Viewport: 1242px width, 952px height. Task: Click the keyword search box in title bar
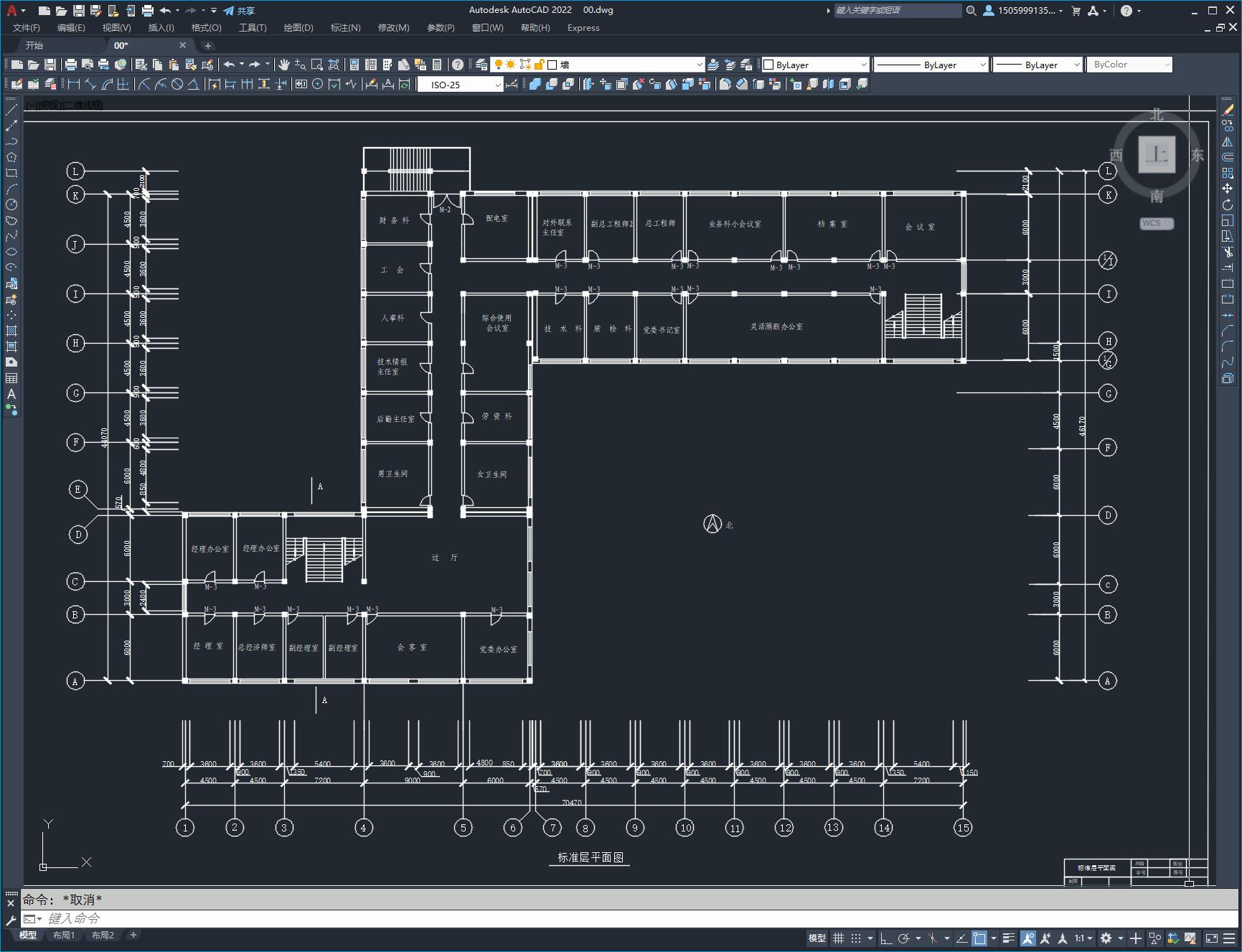[x=898, y=10]
